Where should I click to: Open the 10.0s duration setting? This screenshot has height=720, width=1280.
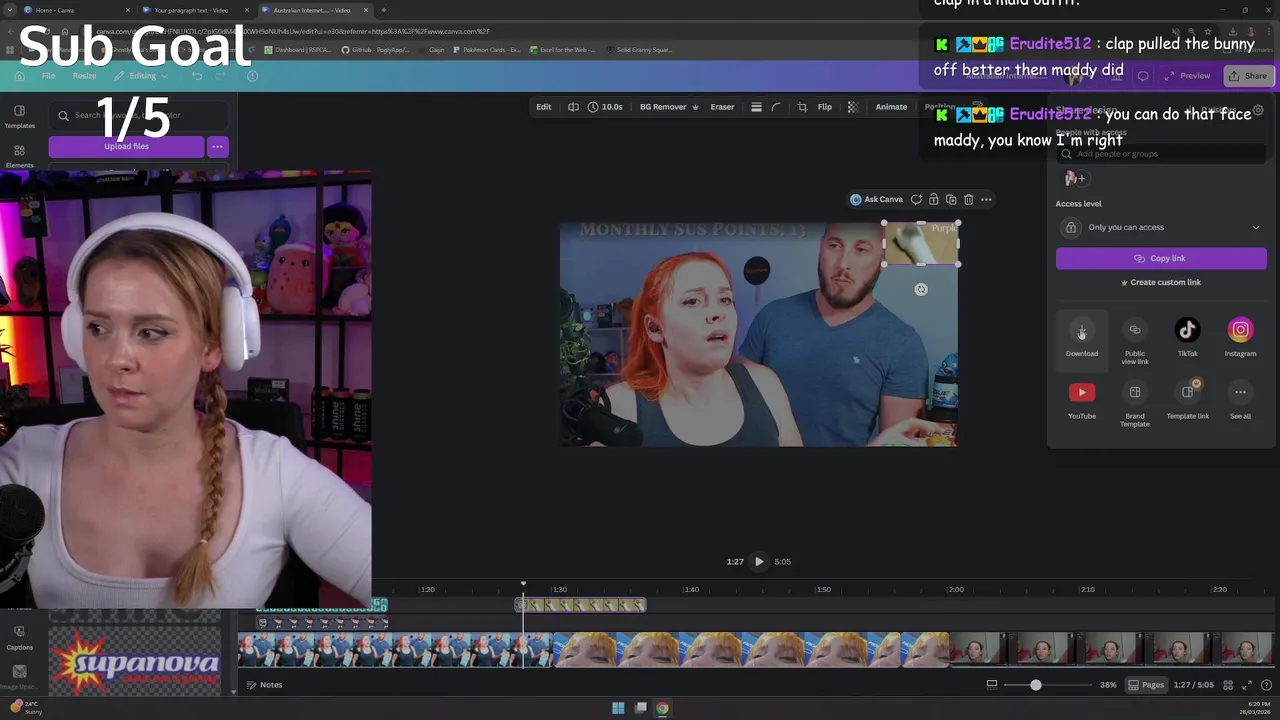(x=605, y=107)
